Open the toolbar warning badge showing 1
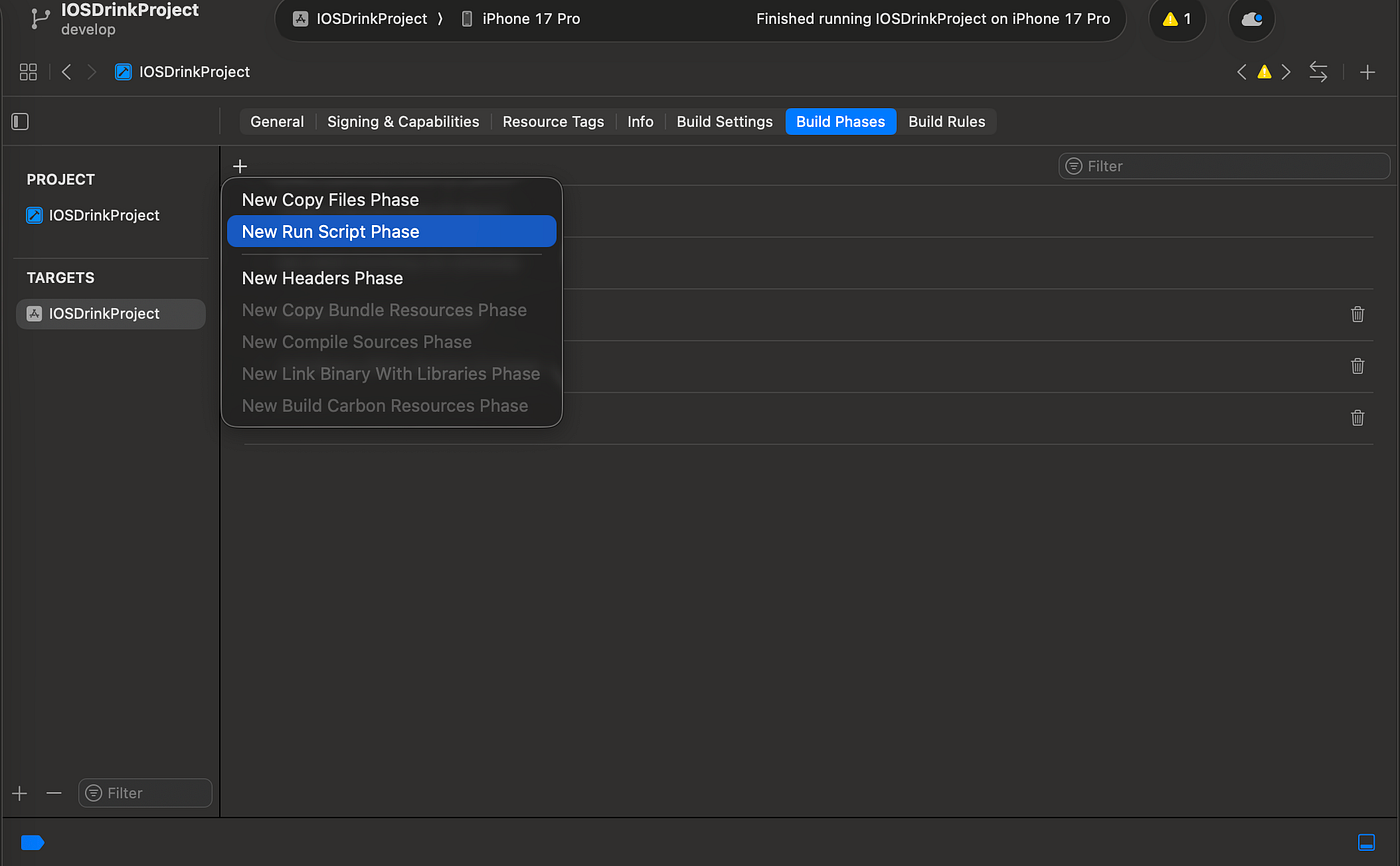The height and width of the screenshot is (866, 1400). [x=1177, y=19]
